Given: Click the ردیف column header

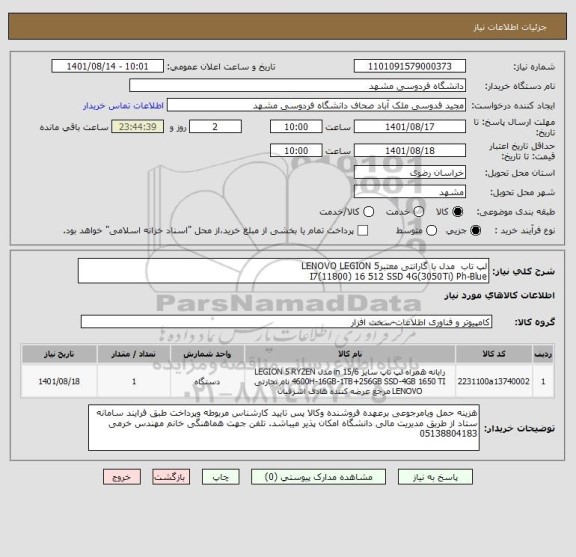Looking at the screenshot, I should click(x=543, y=354).
